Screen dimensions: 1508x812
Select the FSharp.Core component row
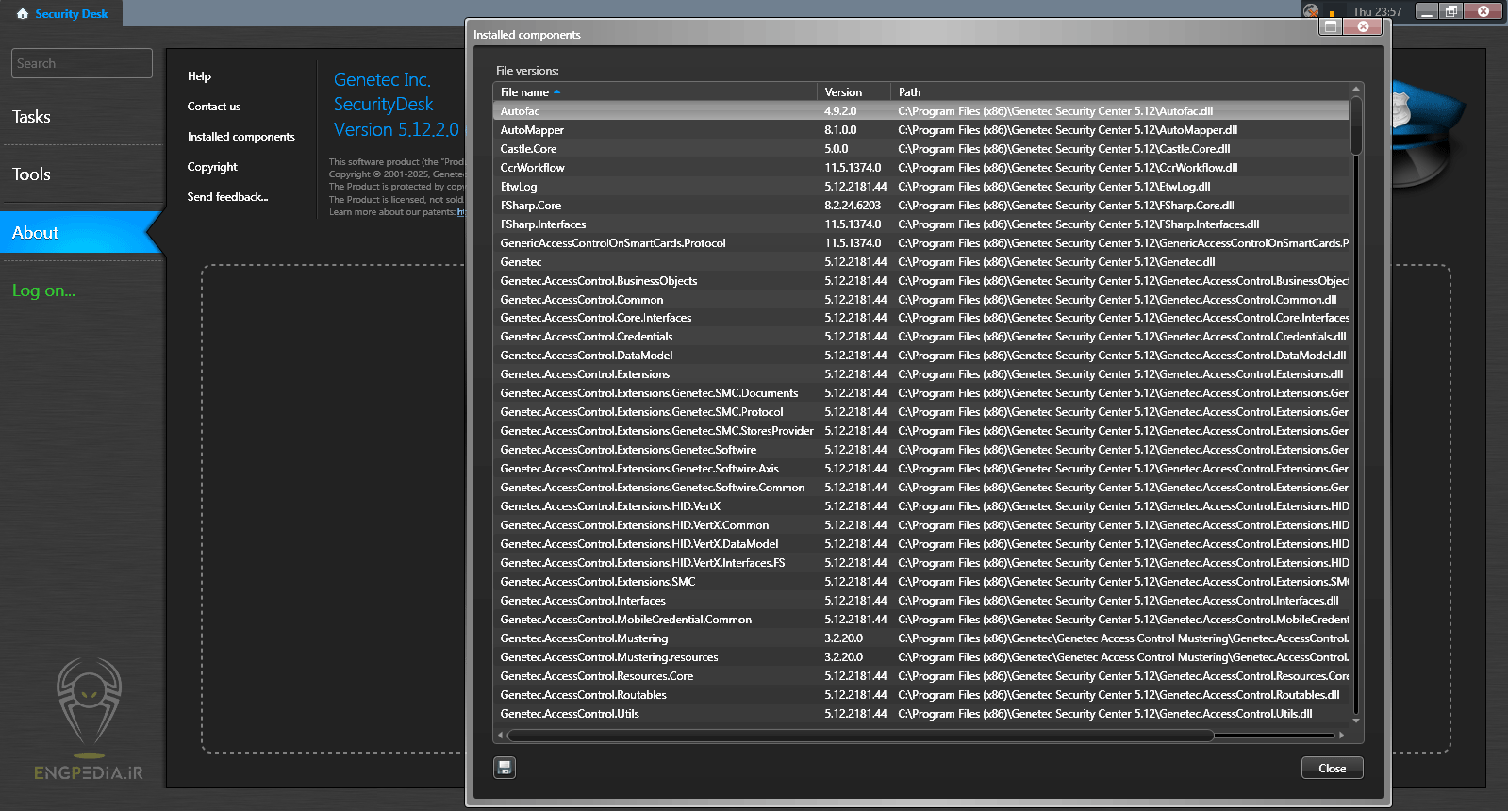[531, 206]
